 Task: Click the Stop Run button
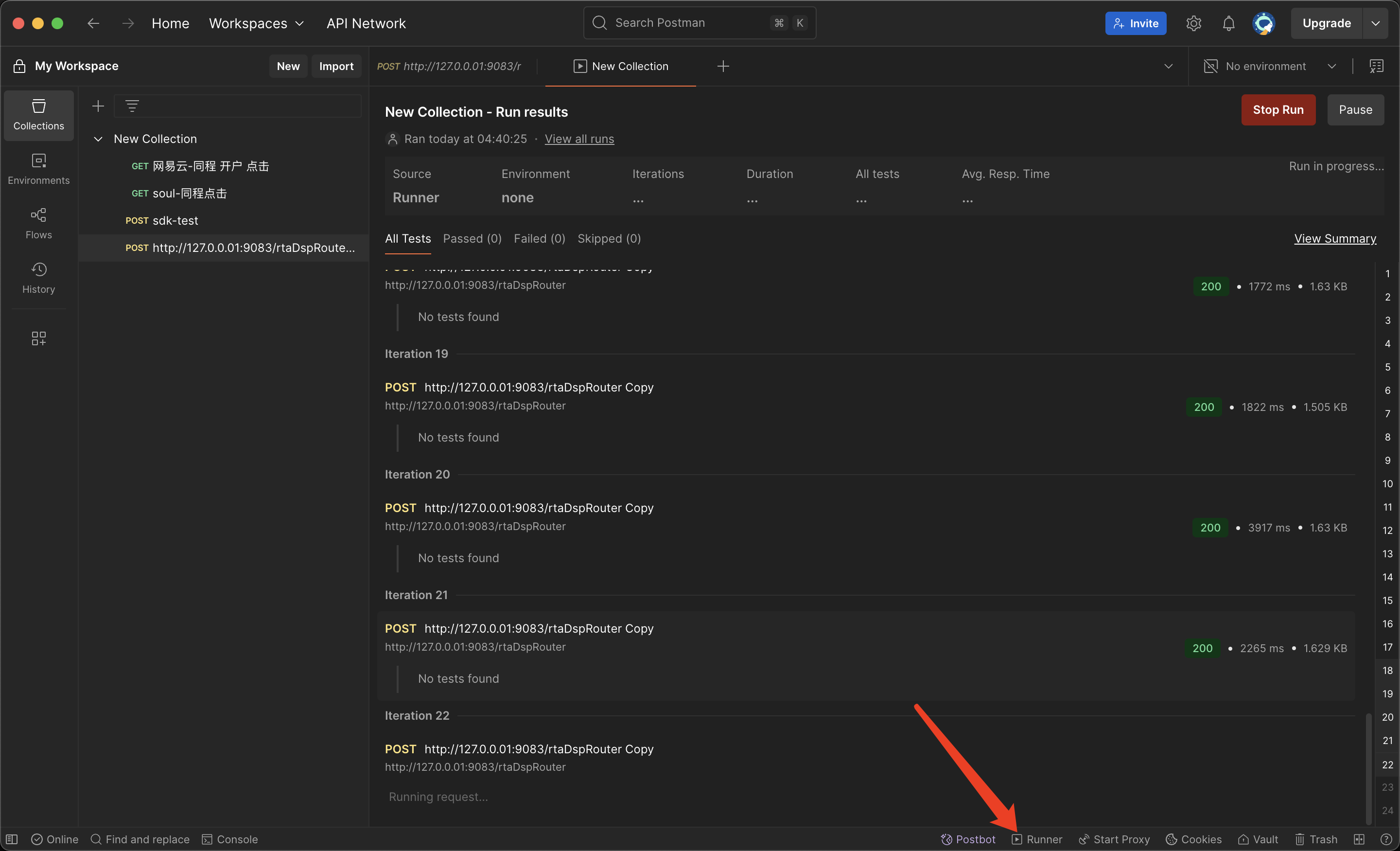(1278, 110)
